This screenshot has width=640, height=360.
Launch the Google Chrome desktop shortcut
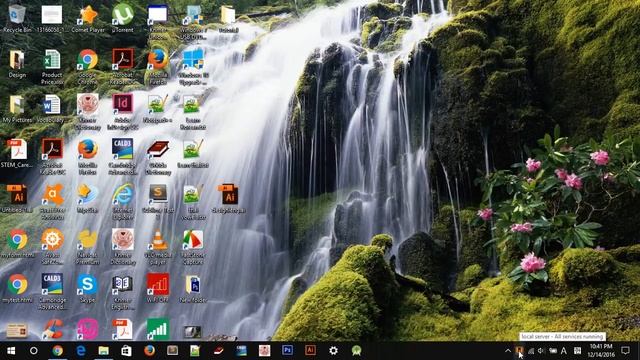click(x=87, y=66)
